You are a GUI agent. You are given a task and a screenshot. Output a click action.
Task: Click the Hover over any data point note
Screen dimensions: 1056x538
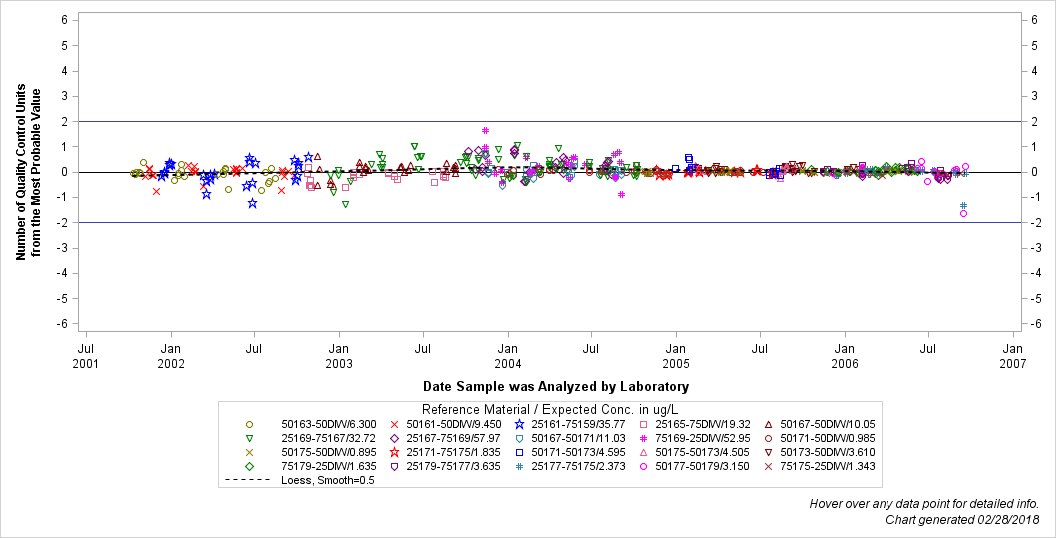coord(924,504)
